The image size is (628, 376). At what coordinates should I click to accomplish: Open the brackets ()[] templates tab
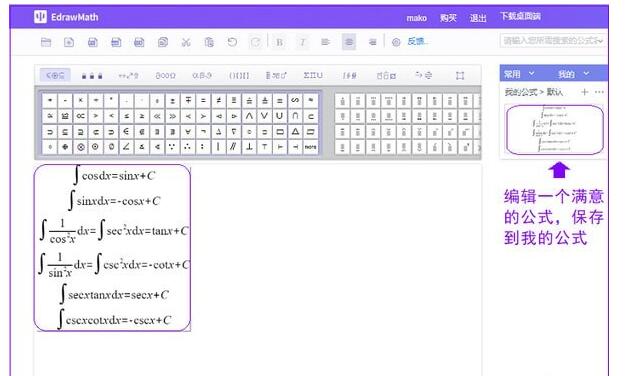point(239,75)
